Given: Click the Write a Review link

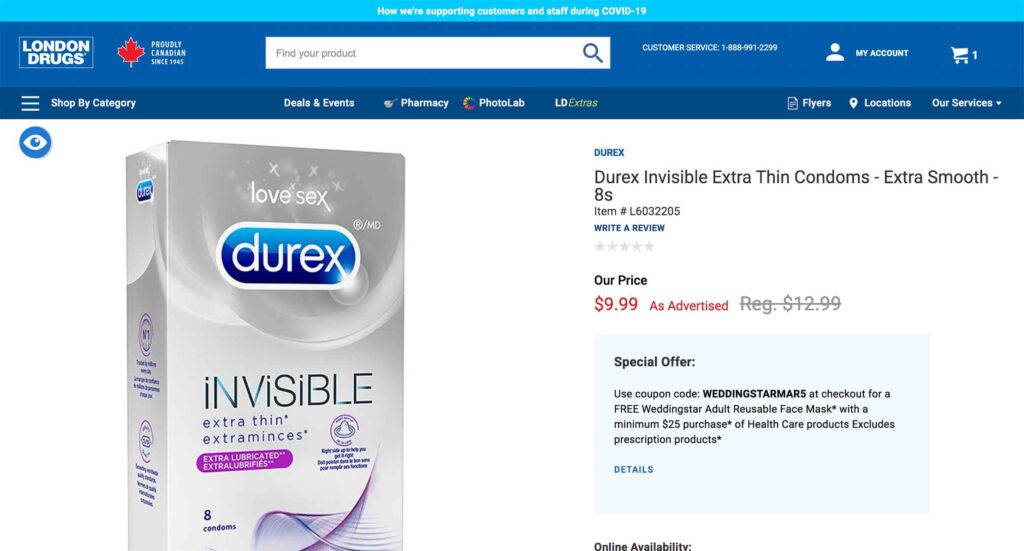Looking at the screenshot, I should click(629, 228).
